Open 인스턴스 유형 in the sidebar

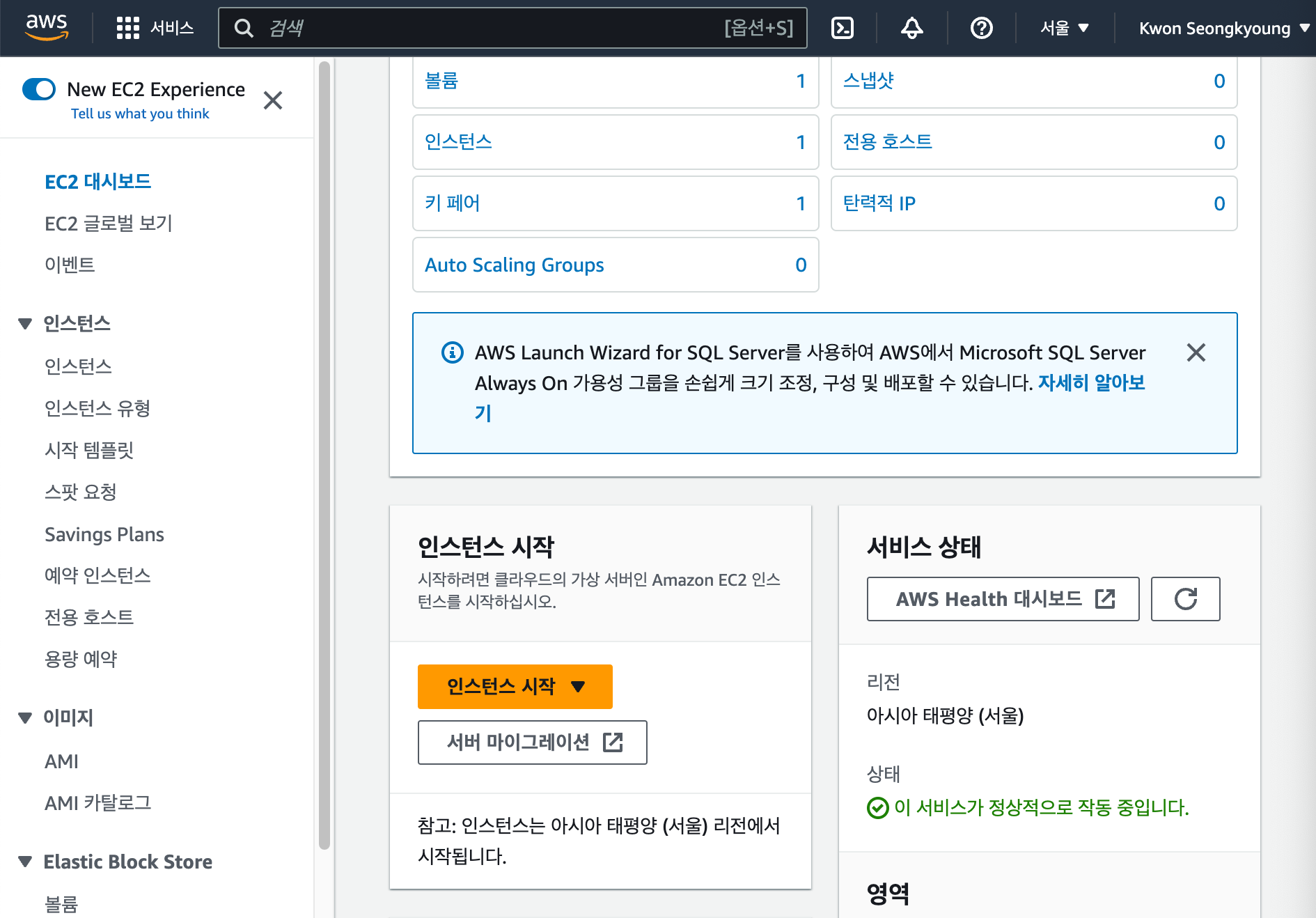[97, 408]
